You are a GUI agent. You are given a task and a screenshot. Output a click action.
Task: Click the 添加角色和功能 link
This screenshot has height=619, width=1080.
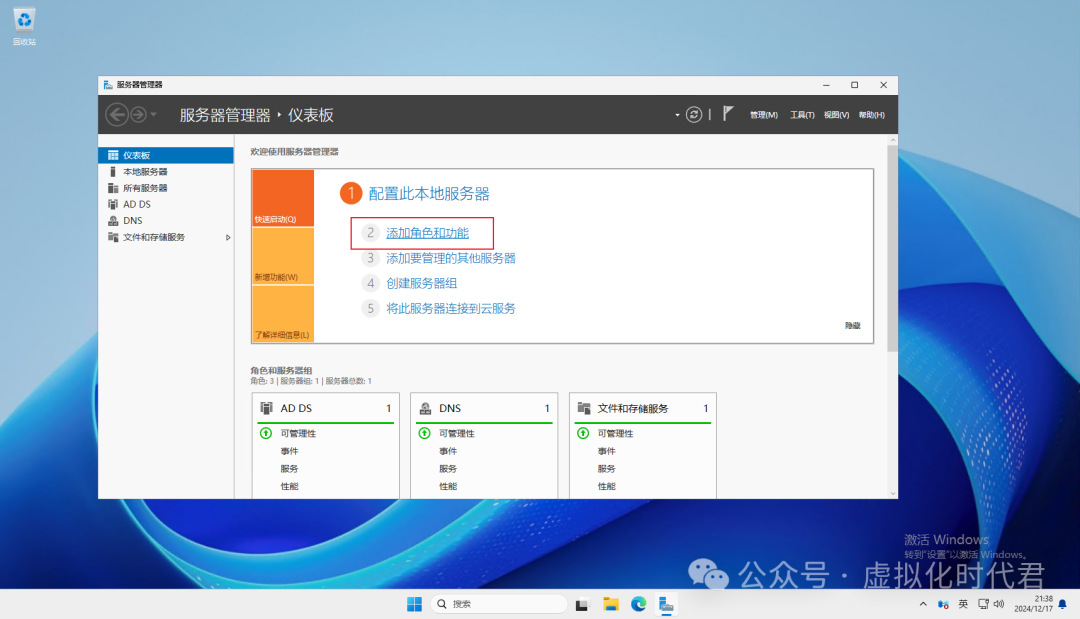click(427, 233)
